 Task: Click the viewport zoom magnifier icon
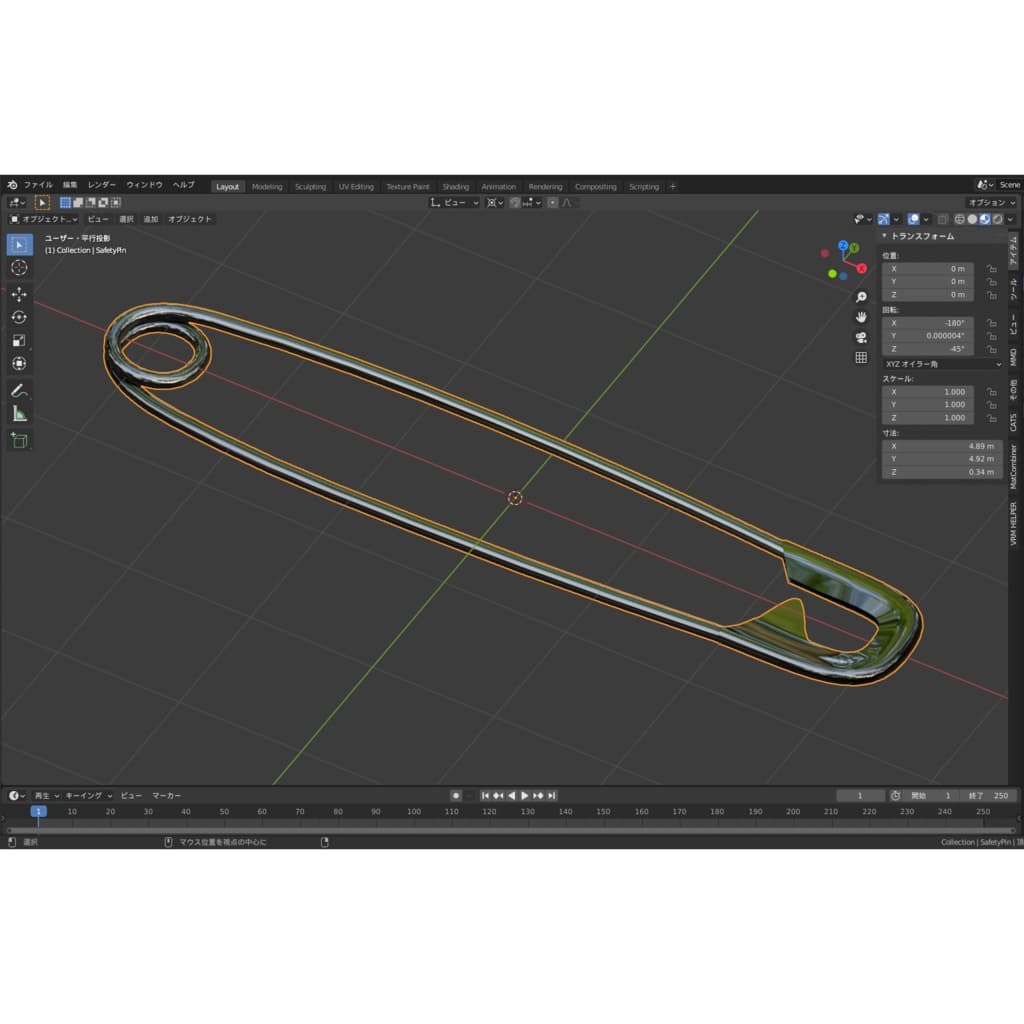(861, 297)
